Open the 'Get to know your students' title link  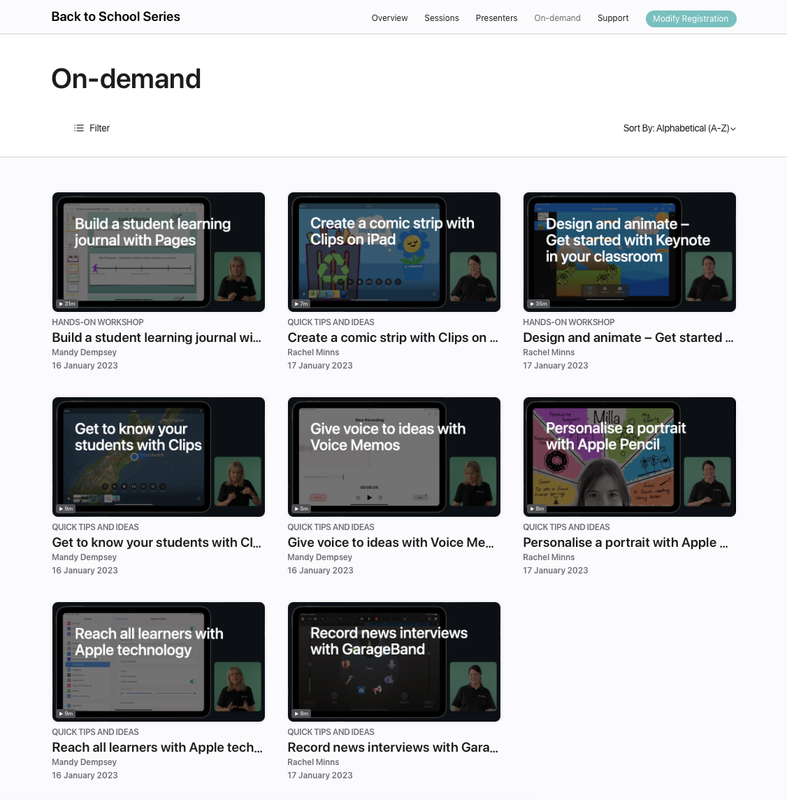(157, 542)
